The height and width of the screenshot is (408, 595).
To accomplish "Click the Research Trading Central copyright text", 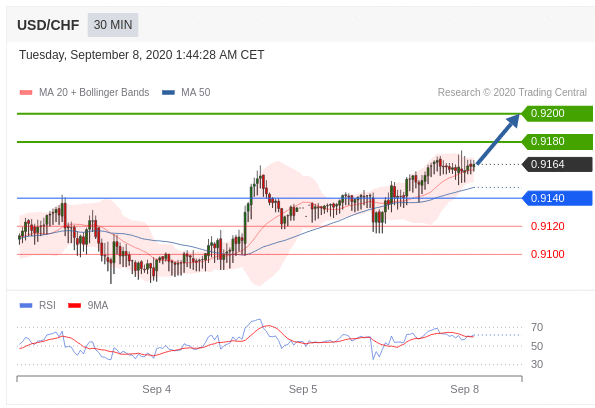I will (x=512, y=93).
